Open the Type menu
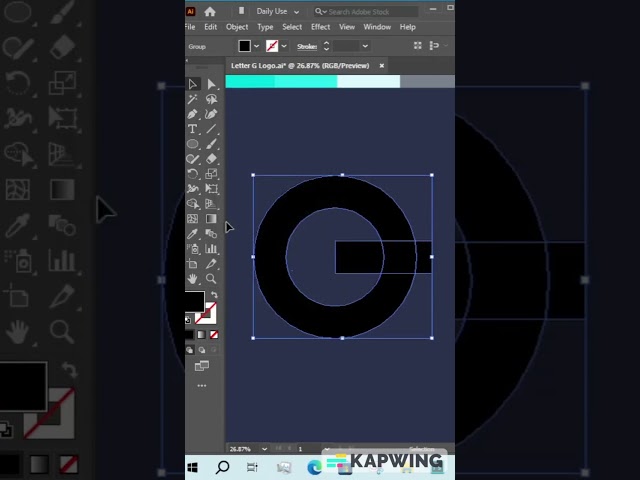The height and width of the screenshot is (480, 640). click(x=265, y=27)
